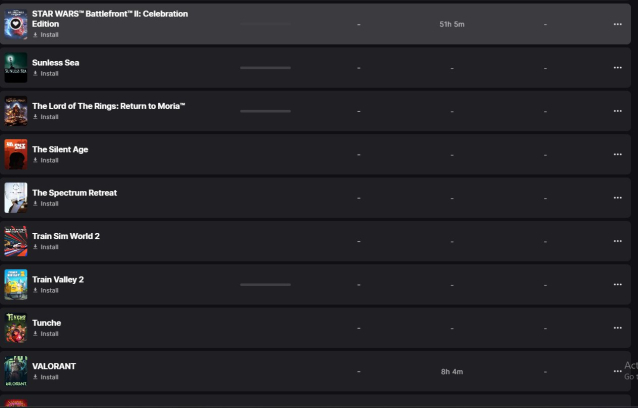The height and width of the screenshot is (408, 638).
Task: Install VALORANT
Action: 46,377
